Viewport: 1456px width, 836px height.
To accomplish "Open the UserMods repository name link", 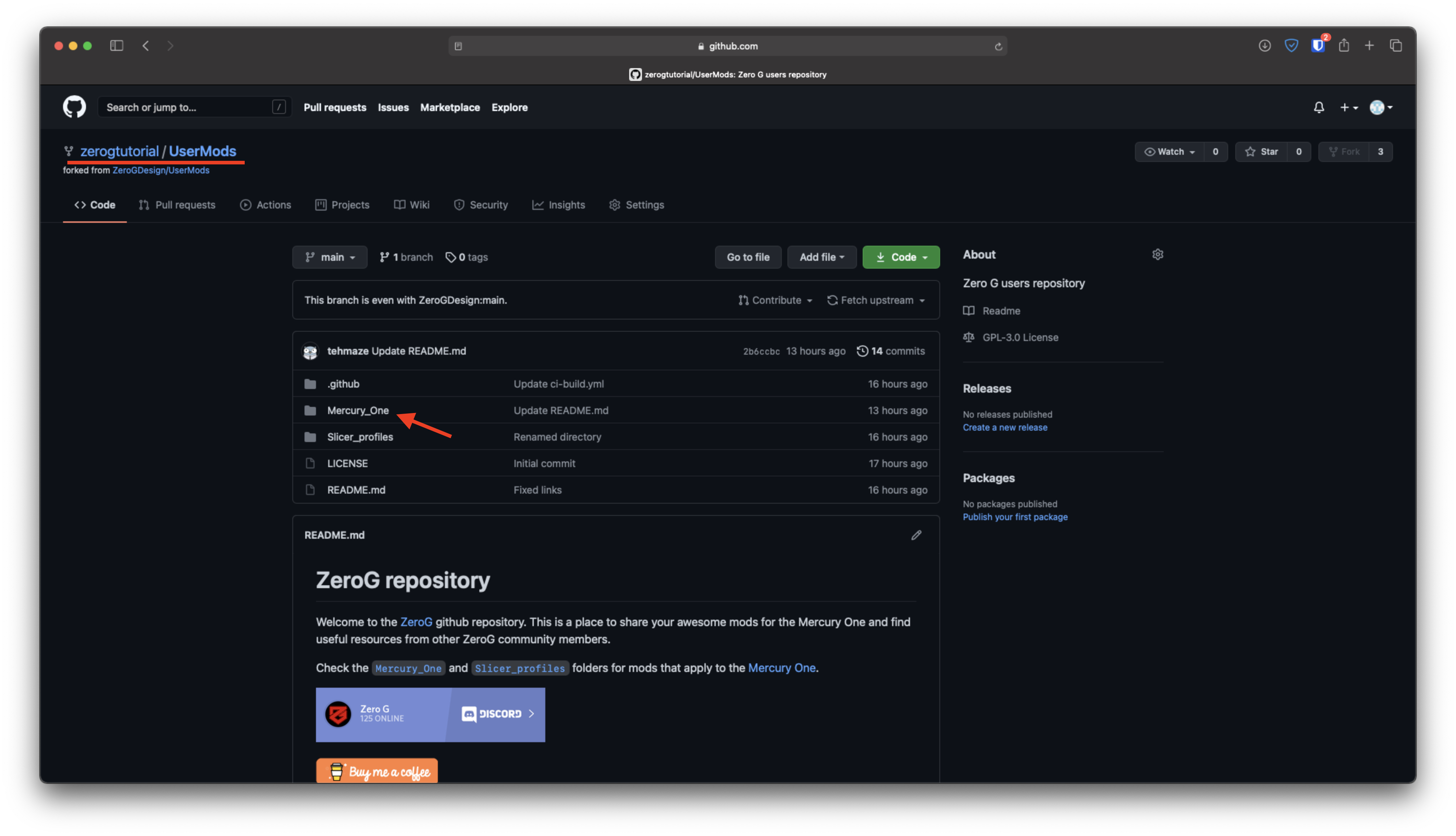I will [202, 151].
